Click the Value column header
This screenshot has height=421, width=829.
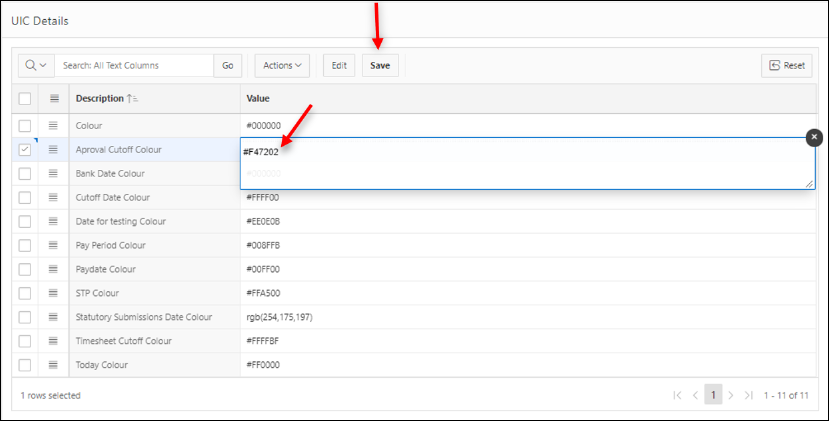click(258, 99)
